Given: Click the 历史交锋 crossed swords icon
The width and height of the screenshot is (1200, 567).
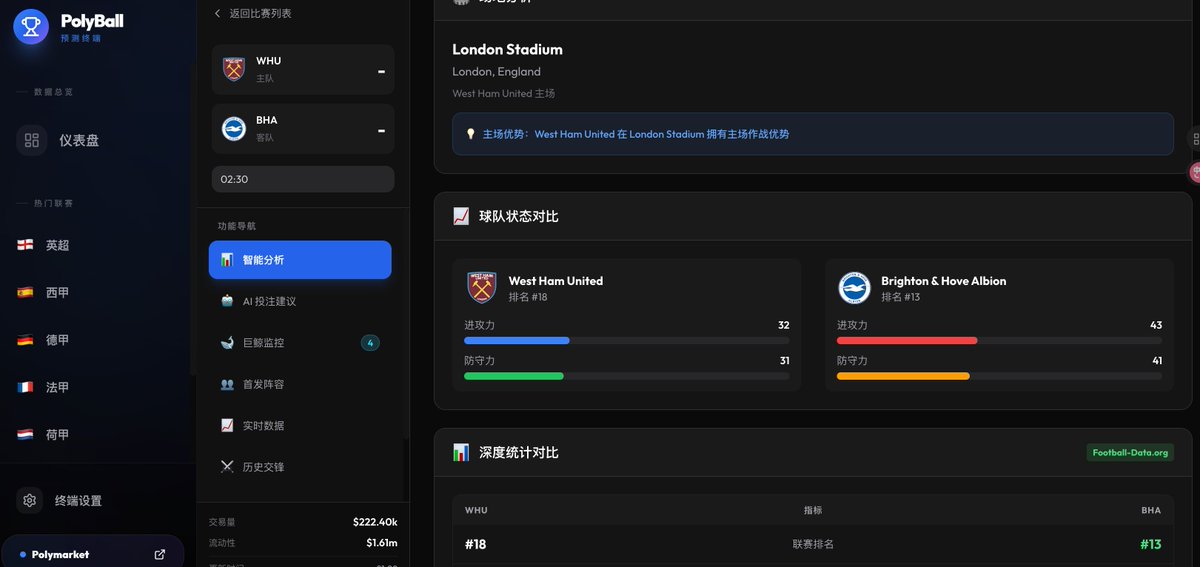Looking at the screenshot, I should tap(227, 467).
